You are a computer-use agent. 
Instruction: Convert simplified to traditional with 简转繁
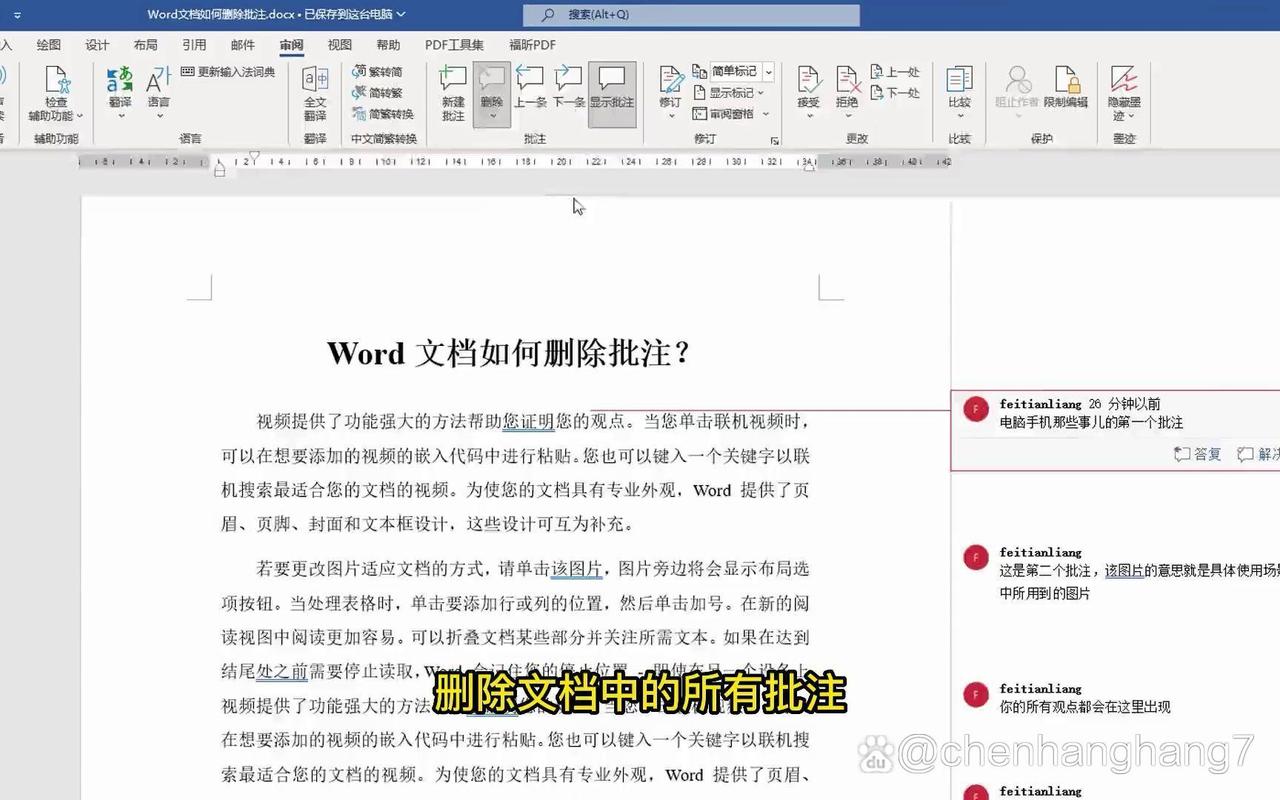(378, 93)
